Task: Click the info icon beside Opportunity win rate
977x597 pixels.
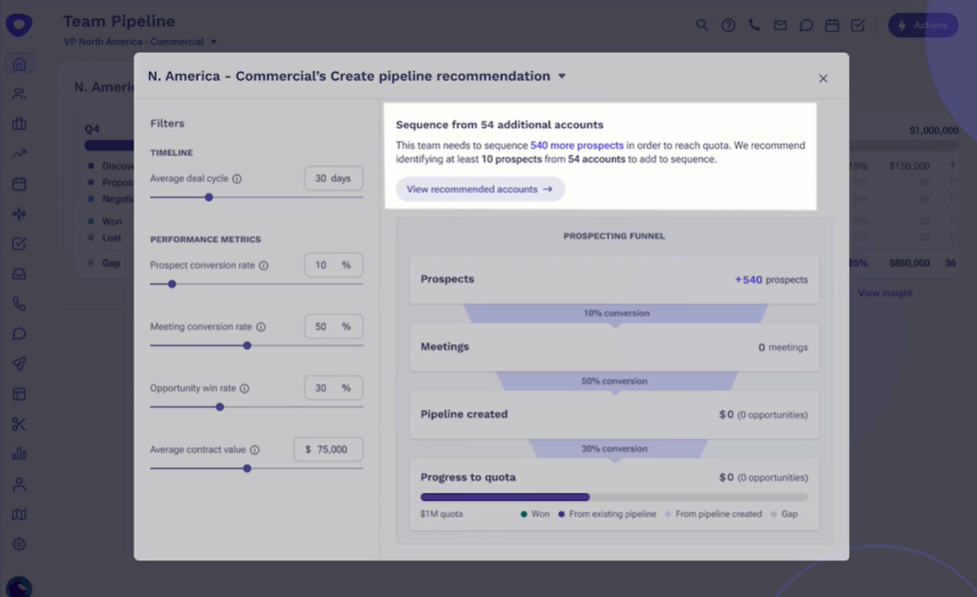Action: (245, 388)
